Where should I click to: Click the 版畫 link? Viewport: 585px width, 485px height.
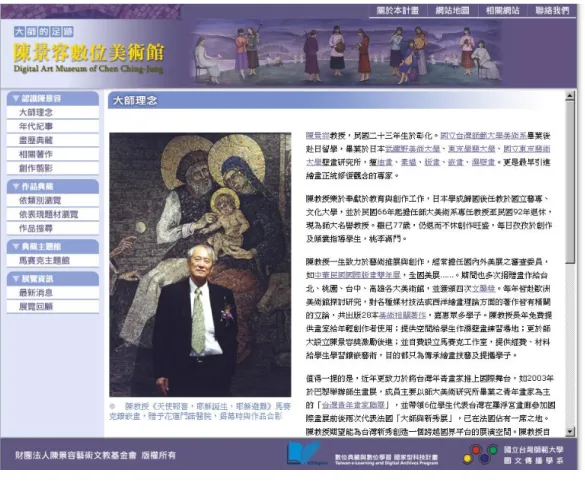click(432, 162)
